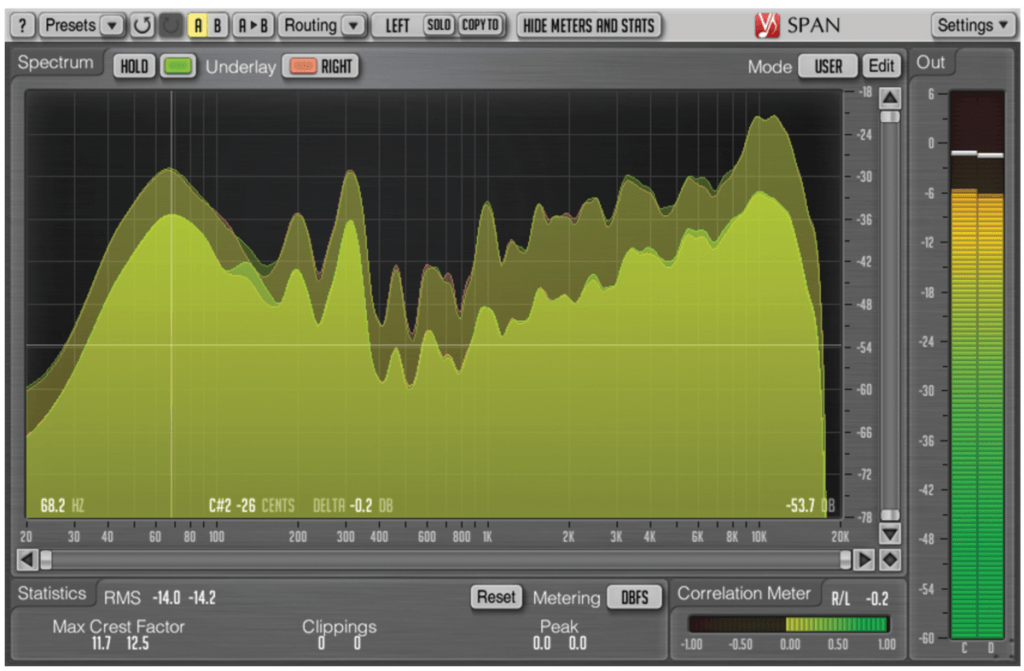The height and width of the screenshot is (671, 1024).
Task: Click Hide Meters and Stats button
Action: click(589, 25)
